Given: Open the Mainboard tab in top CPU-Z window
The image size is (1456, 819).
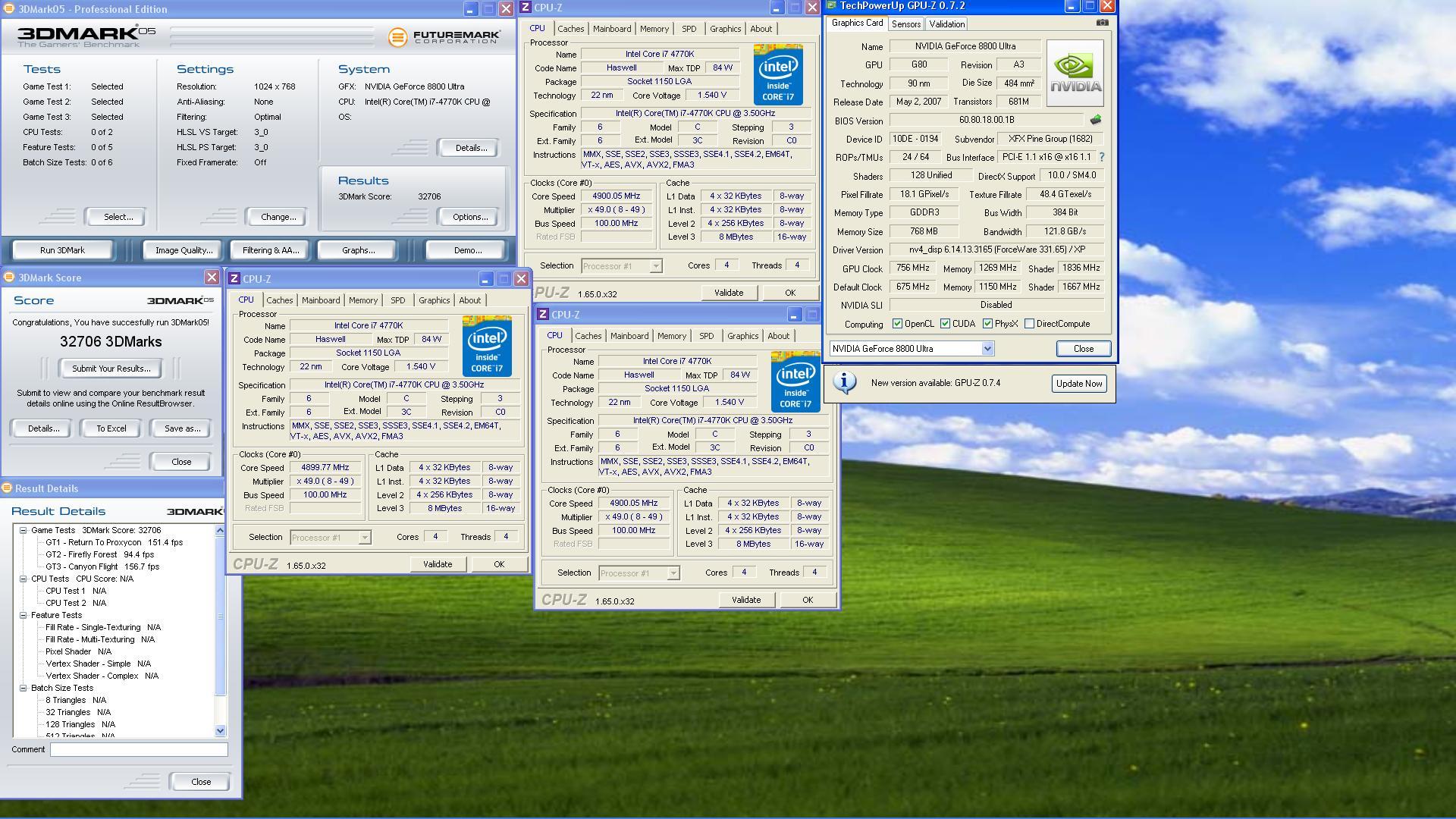Looking at the screenshot, I should (611, 29).
